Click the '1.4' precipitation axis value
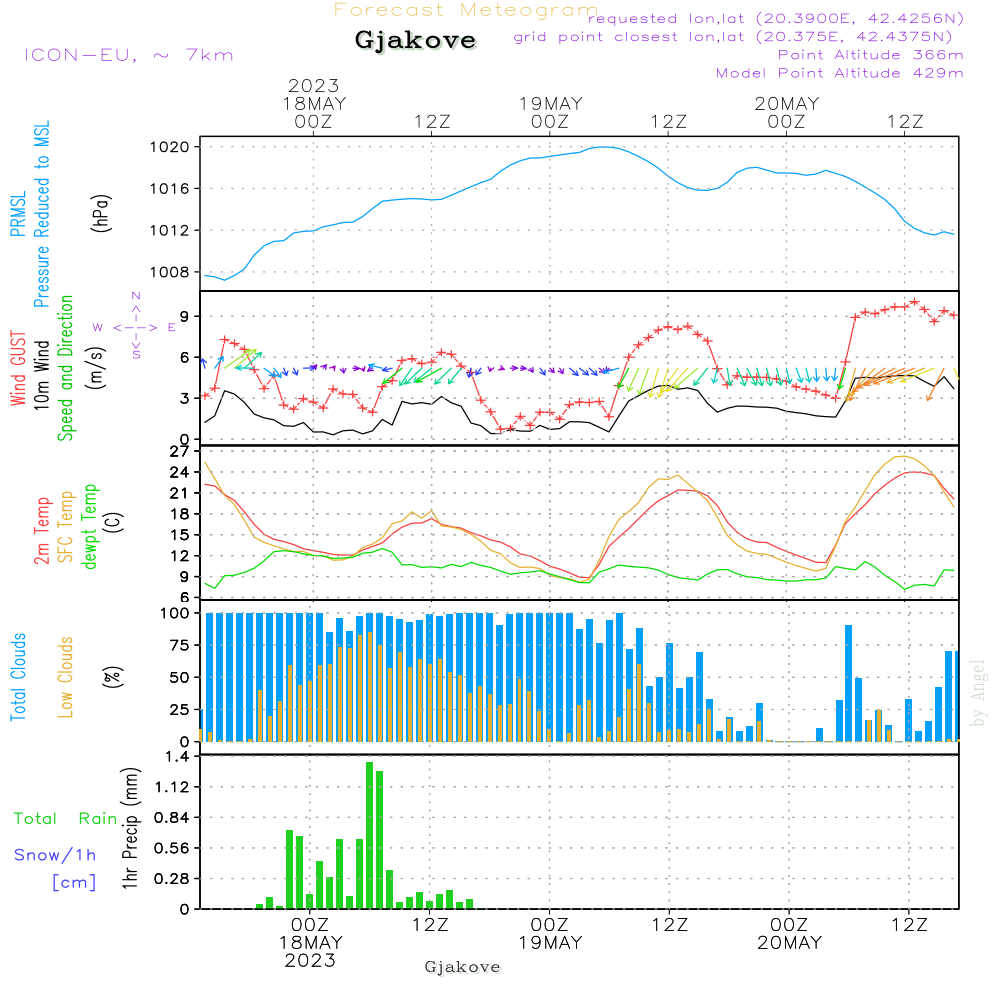Image resolution: width=1000 pixels, height=1000 pixels. pyautogui.click(x=177, y=757)
